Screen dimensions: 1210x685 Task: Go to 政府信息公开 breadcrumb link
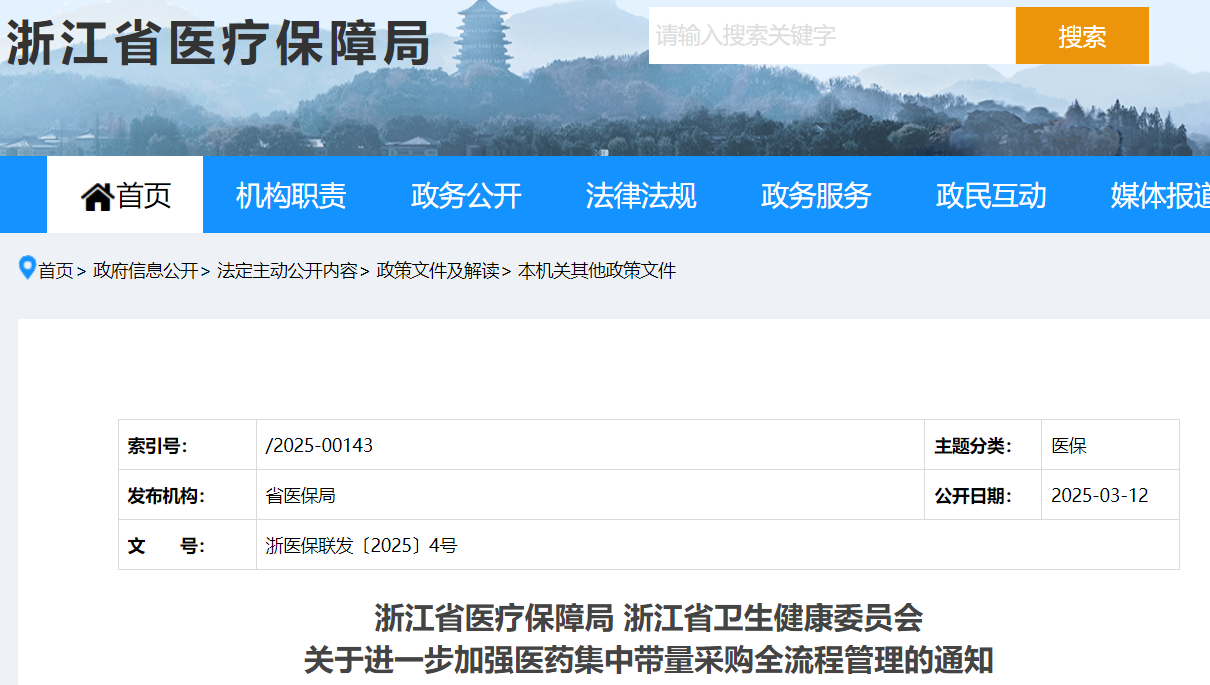pos(146,271)
